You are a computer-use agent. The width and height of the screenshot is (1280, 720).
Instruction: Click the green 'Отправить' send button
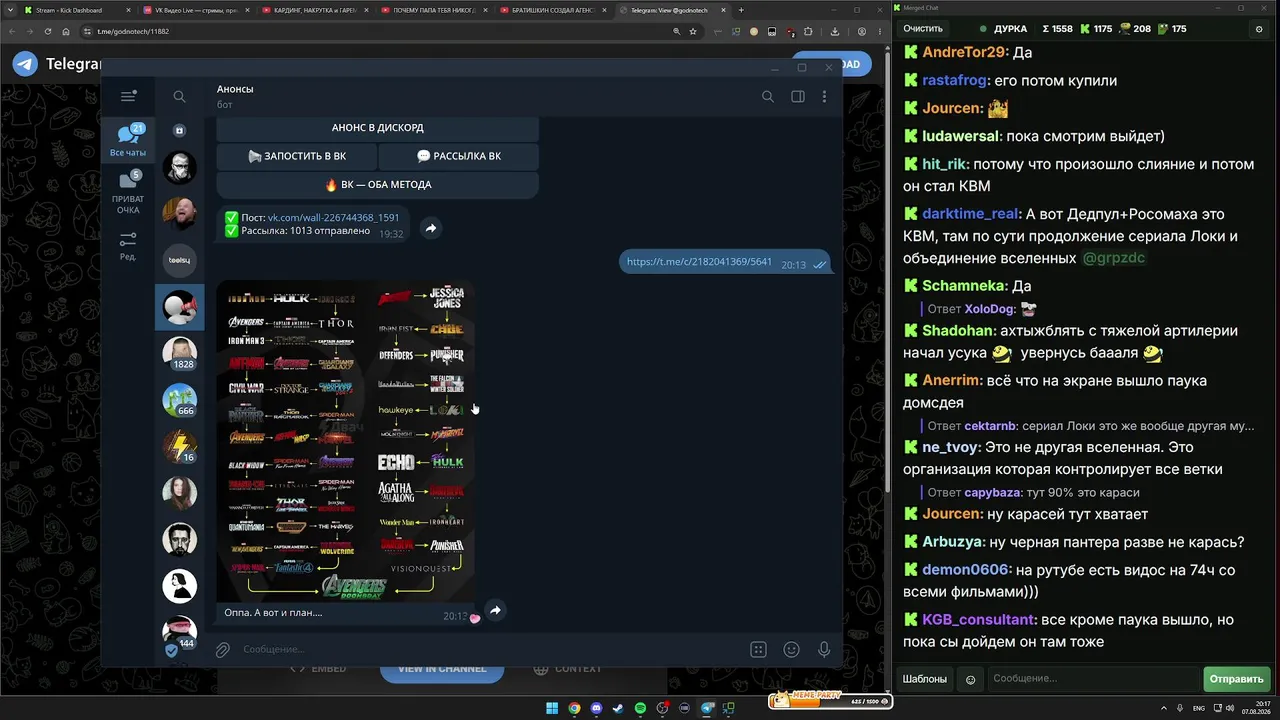point(1236,679)
